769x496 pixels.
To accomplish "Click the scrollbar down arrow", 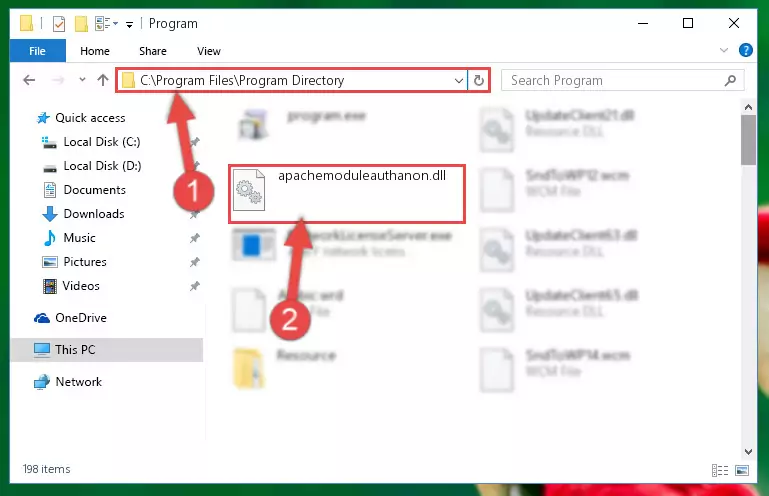I will [x=748, y=452].
